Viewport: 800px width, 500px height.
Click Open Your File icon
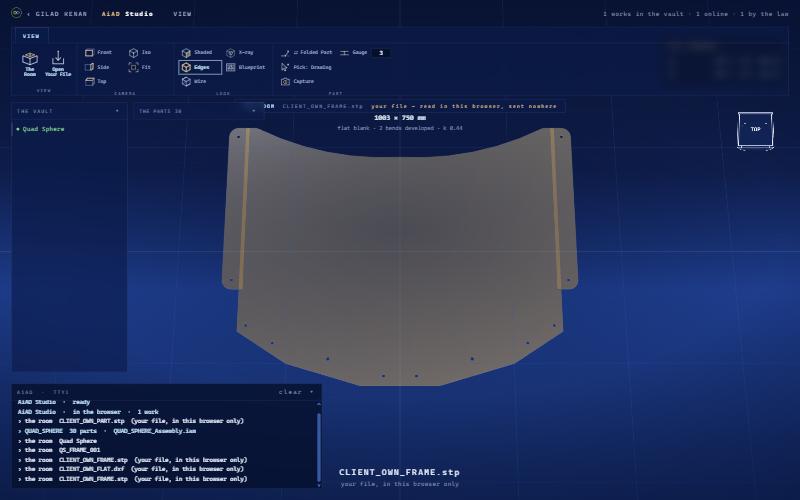(x=58, y=64)
